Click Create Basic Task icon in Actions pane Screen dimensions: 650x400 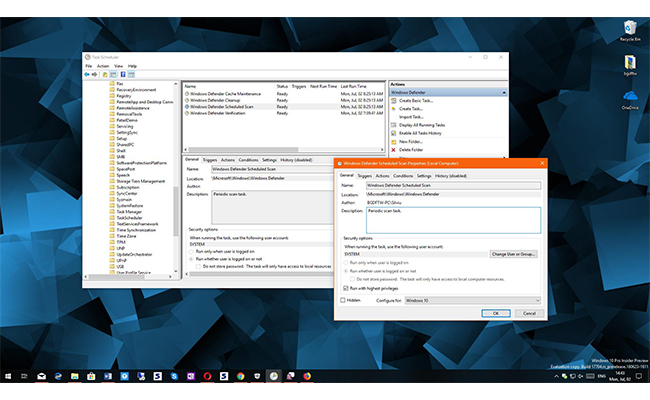coord(394,101)
